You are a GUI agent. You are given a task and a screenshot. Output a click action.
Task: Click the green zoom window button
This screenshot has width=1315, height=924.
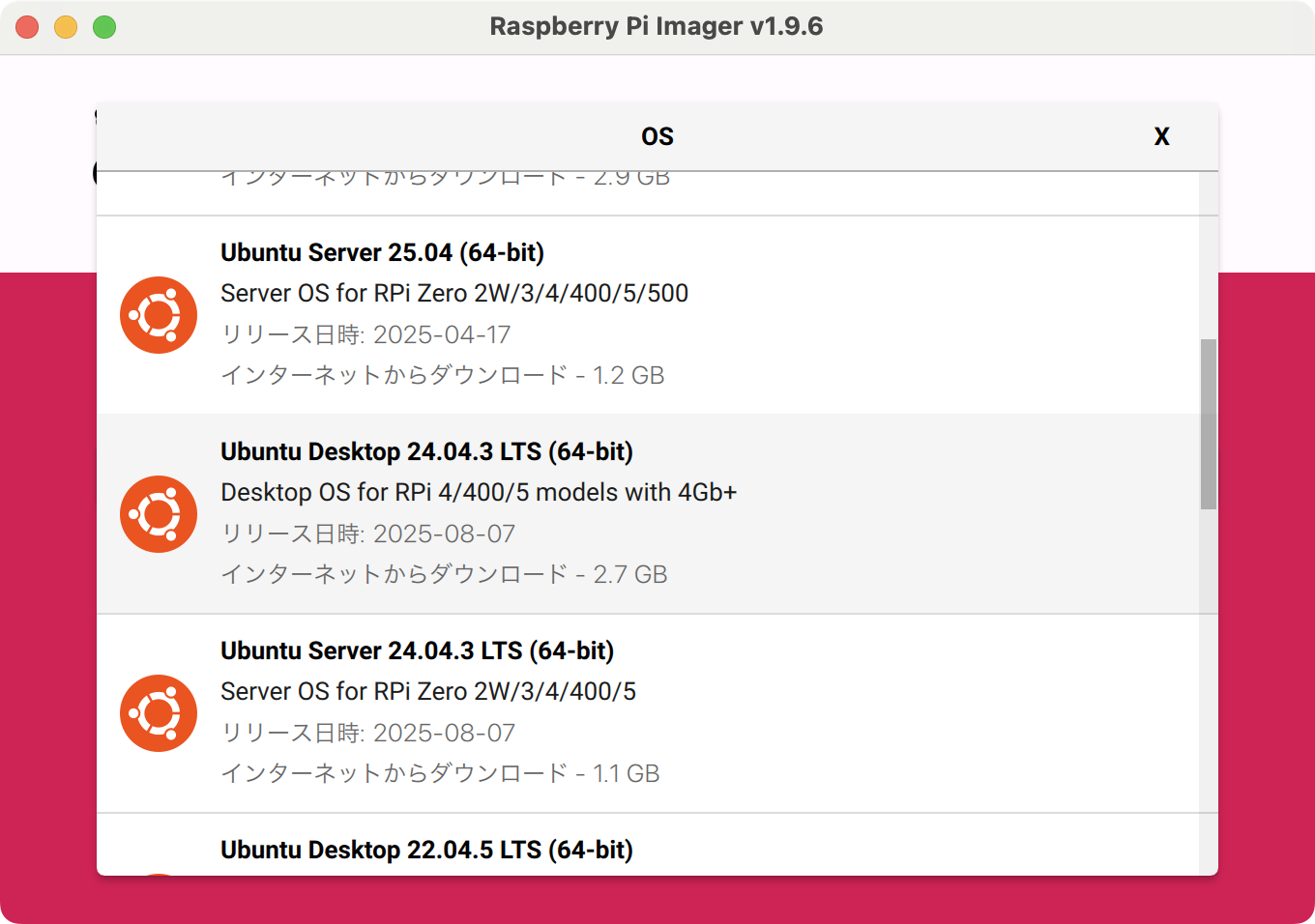click(104, 27)
